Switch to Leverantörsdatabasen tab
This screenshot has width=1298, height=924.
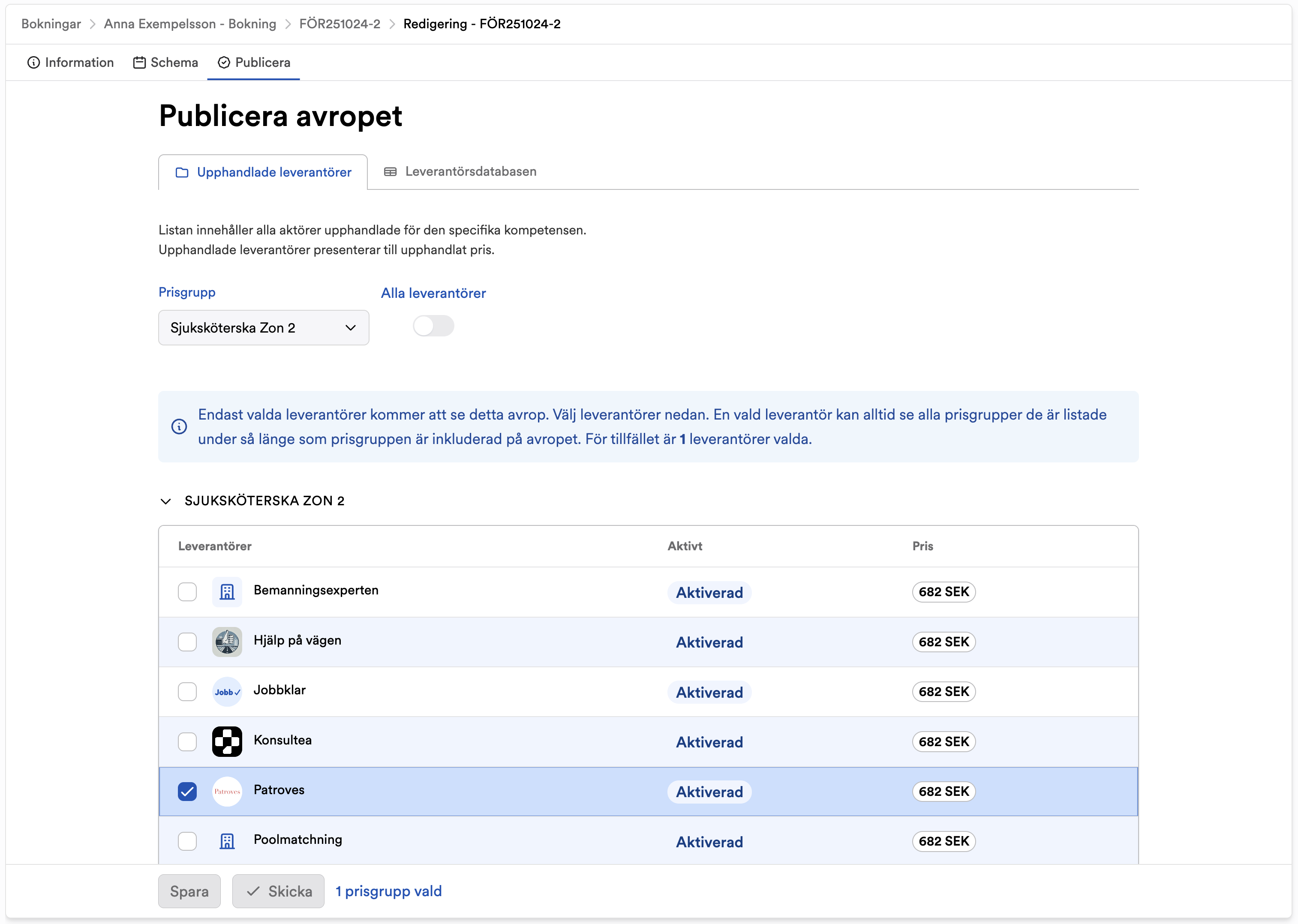click(460, 172)
